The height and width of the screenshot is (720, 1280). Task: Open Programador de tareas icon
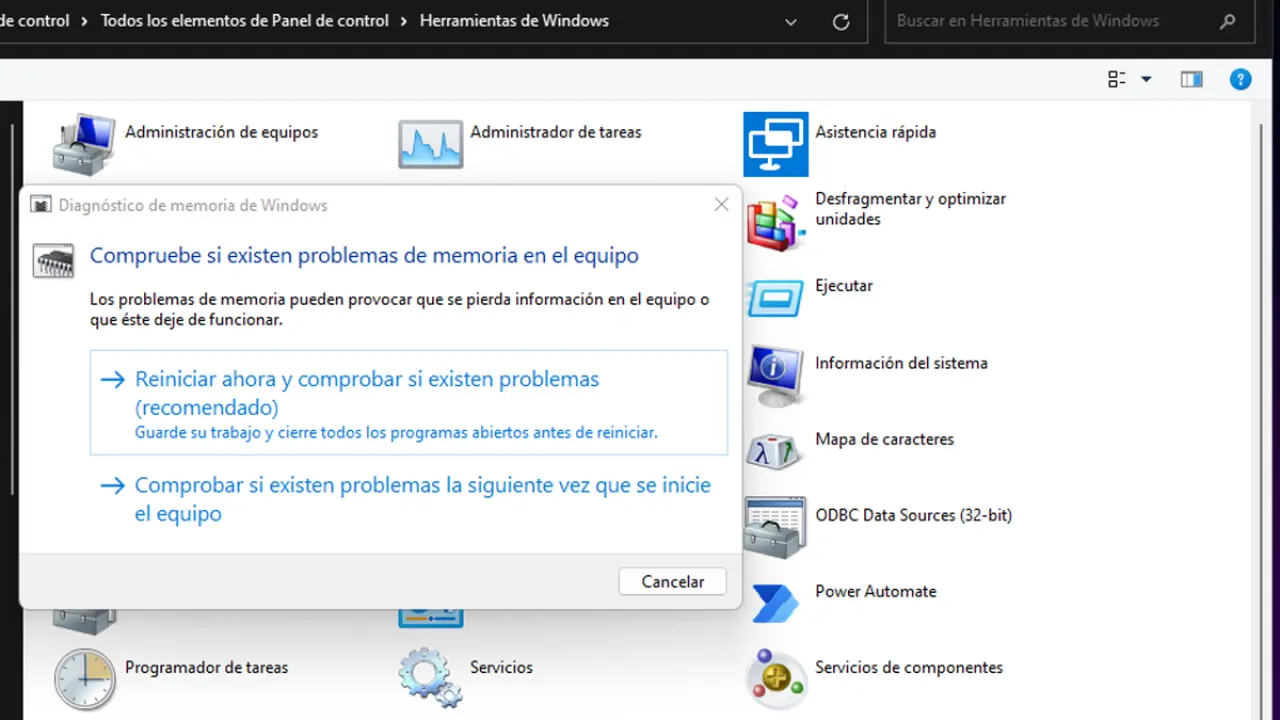tap(84, 679)
